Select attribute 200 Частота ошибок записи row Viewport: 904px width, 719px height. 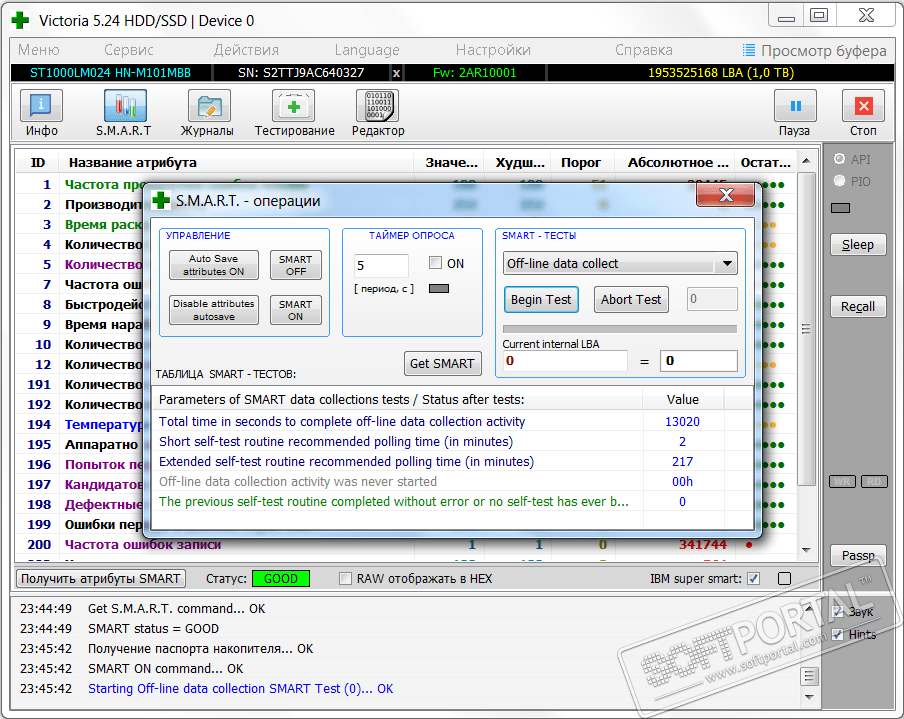(406, 544)
